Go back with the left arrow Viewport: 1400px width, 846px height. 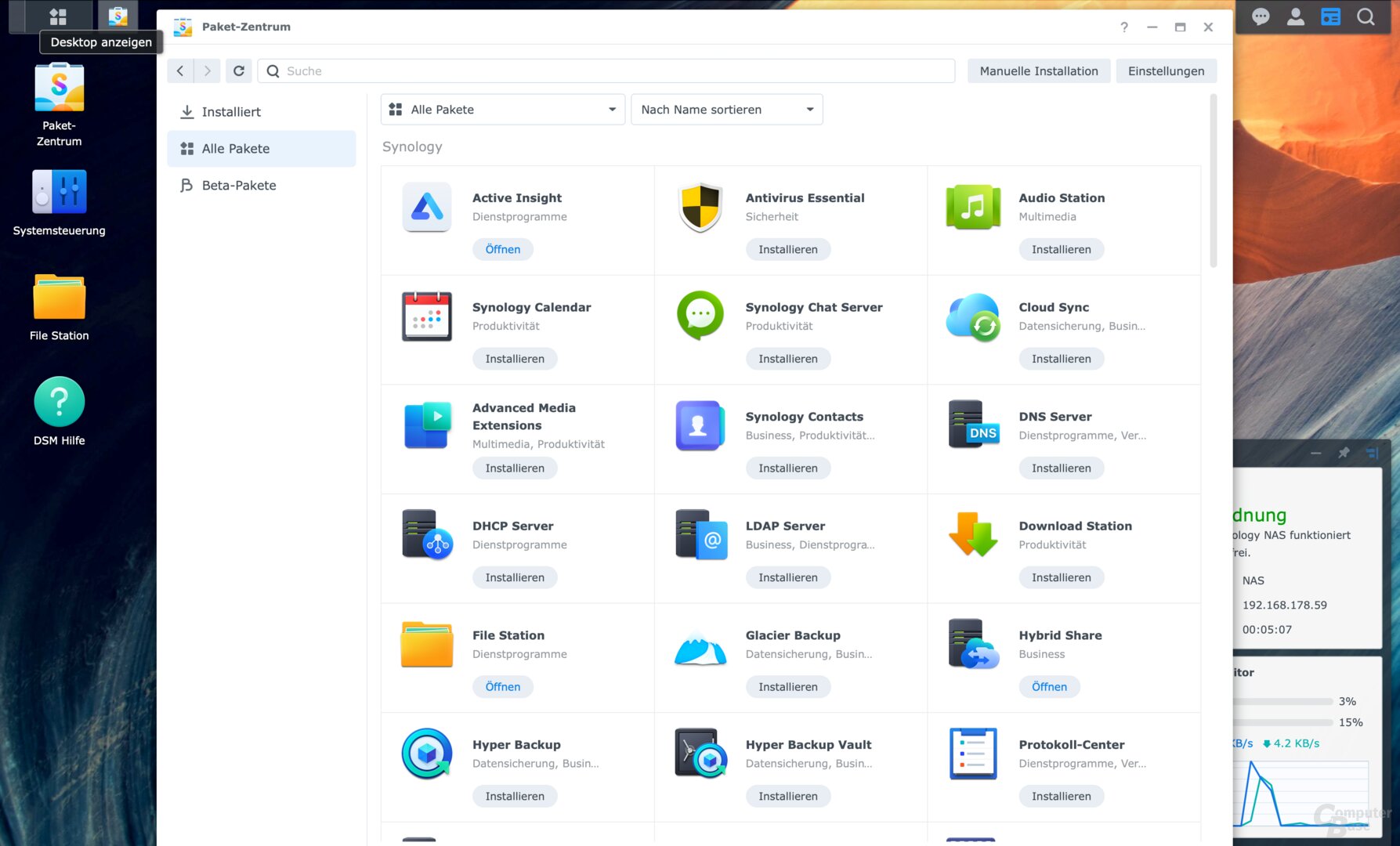pos(180,71)
